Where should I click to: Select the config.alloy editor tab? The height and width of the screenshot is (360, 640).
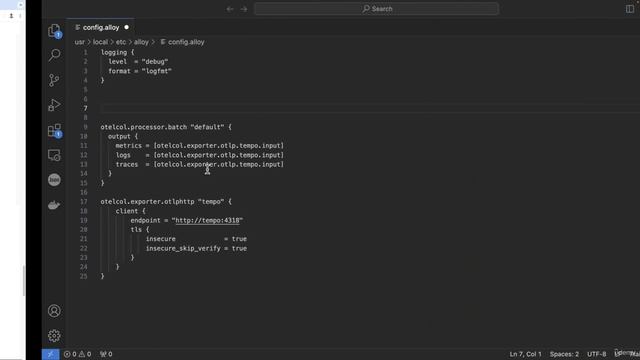tap(101, 27)
